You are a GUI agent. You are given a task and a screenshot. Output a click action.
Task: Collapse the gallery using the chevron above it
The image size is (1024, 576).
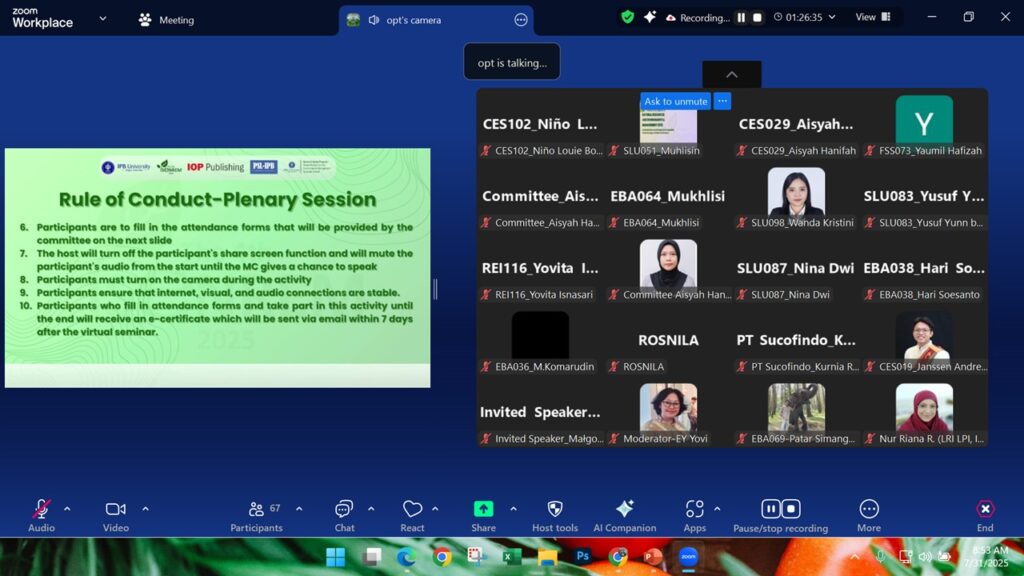[x=731, y=75]
